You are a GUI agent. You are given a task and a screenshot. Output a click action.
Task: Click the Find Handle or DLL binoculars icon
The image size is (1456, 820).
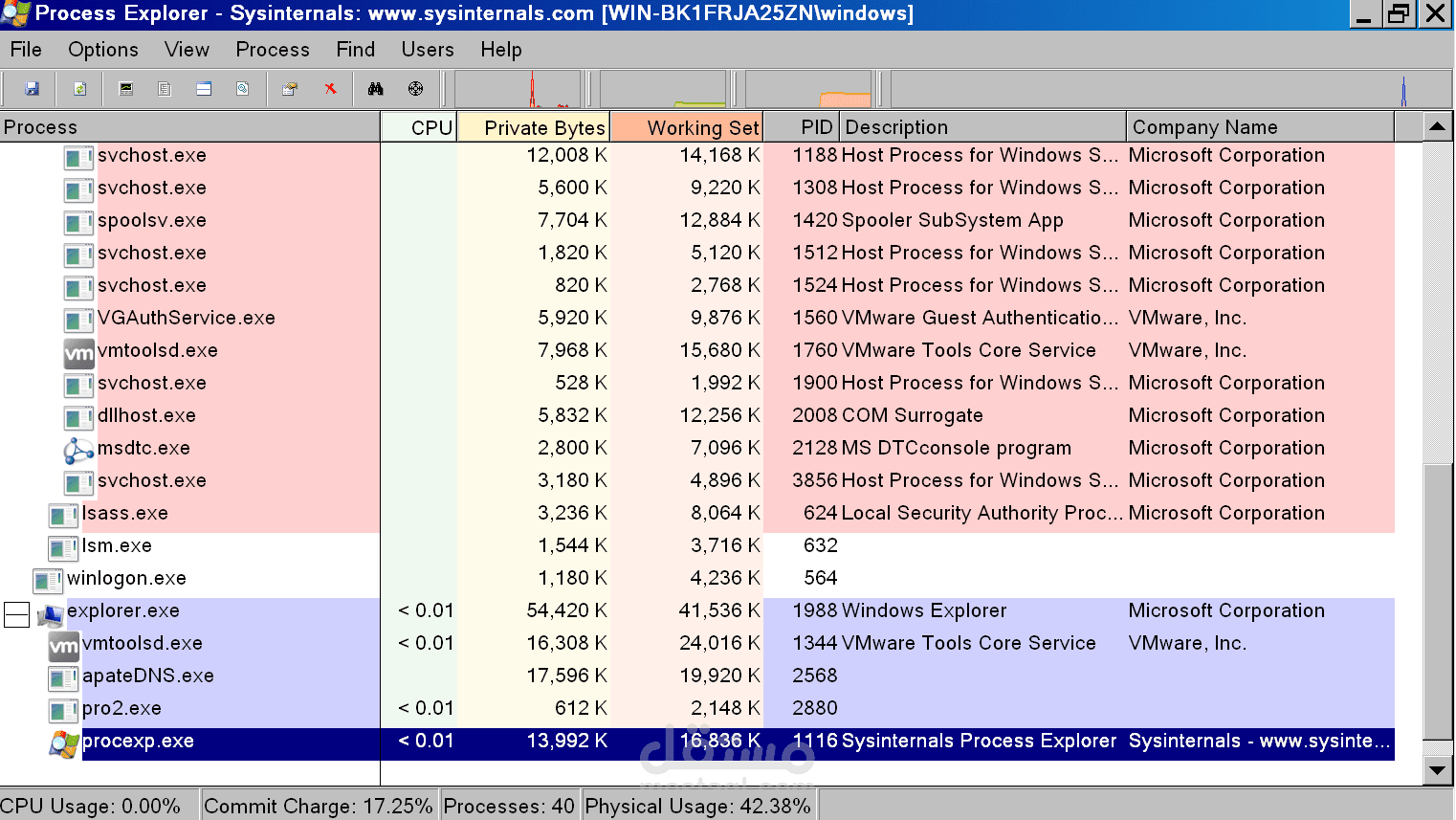click(375, 88)
